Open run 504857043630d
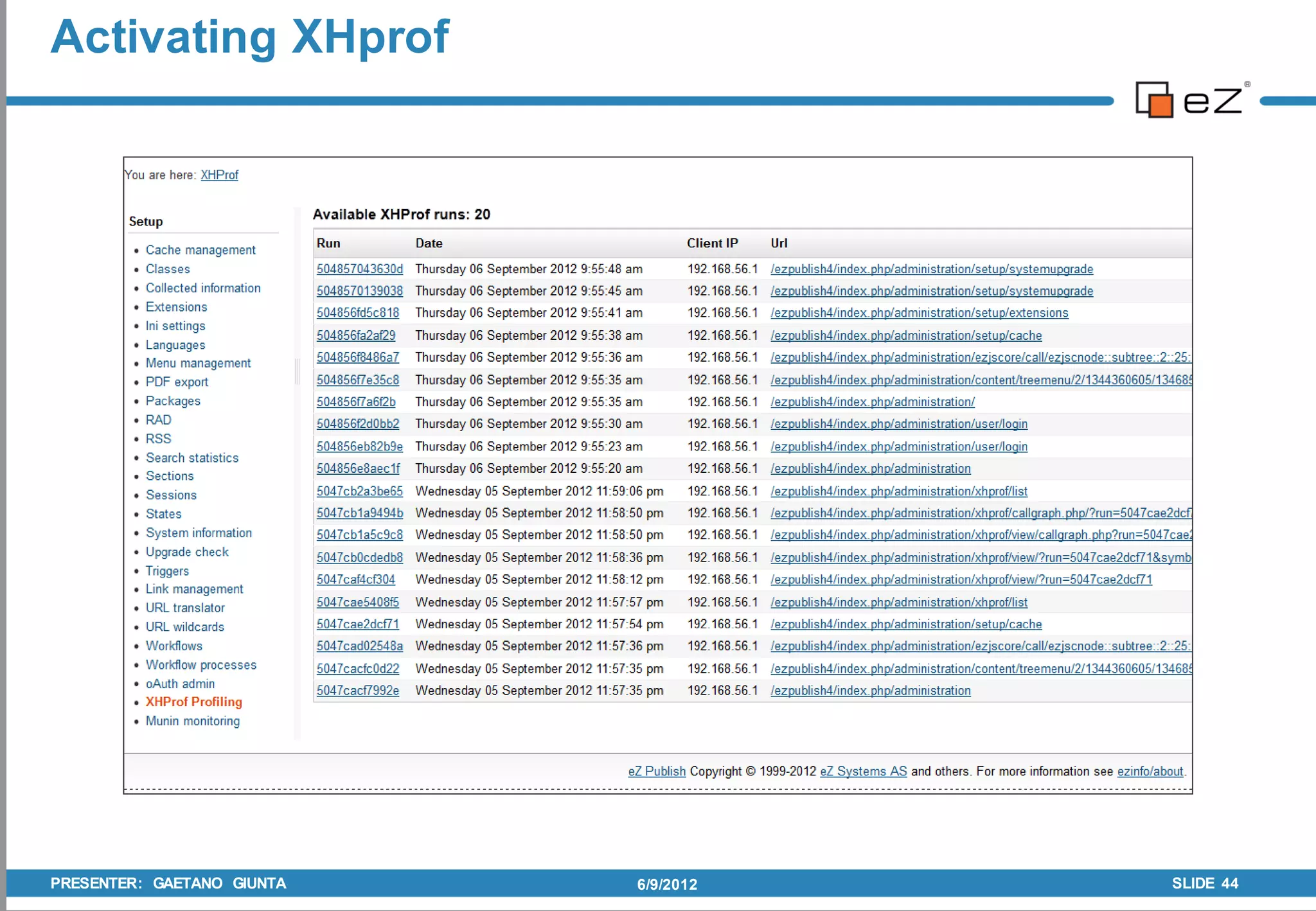1316x911 pixels. tap(359, 269)
